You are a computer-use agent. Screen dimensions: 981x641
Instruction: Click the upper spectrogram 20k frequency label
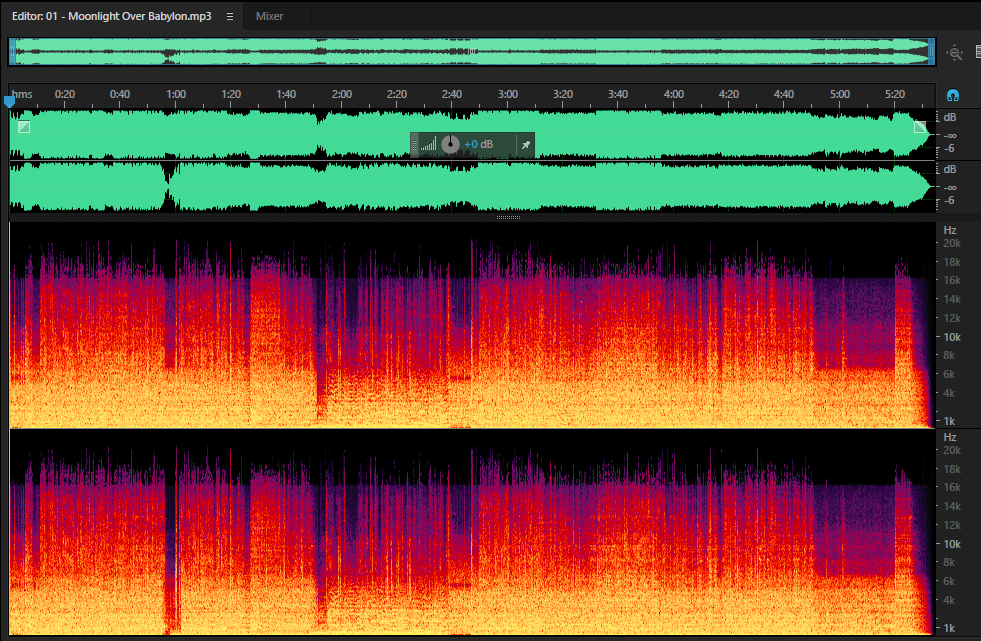tap(952, 243)
